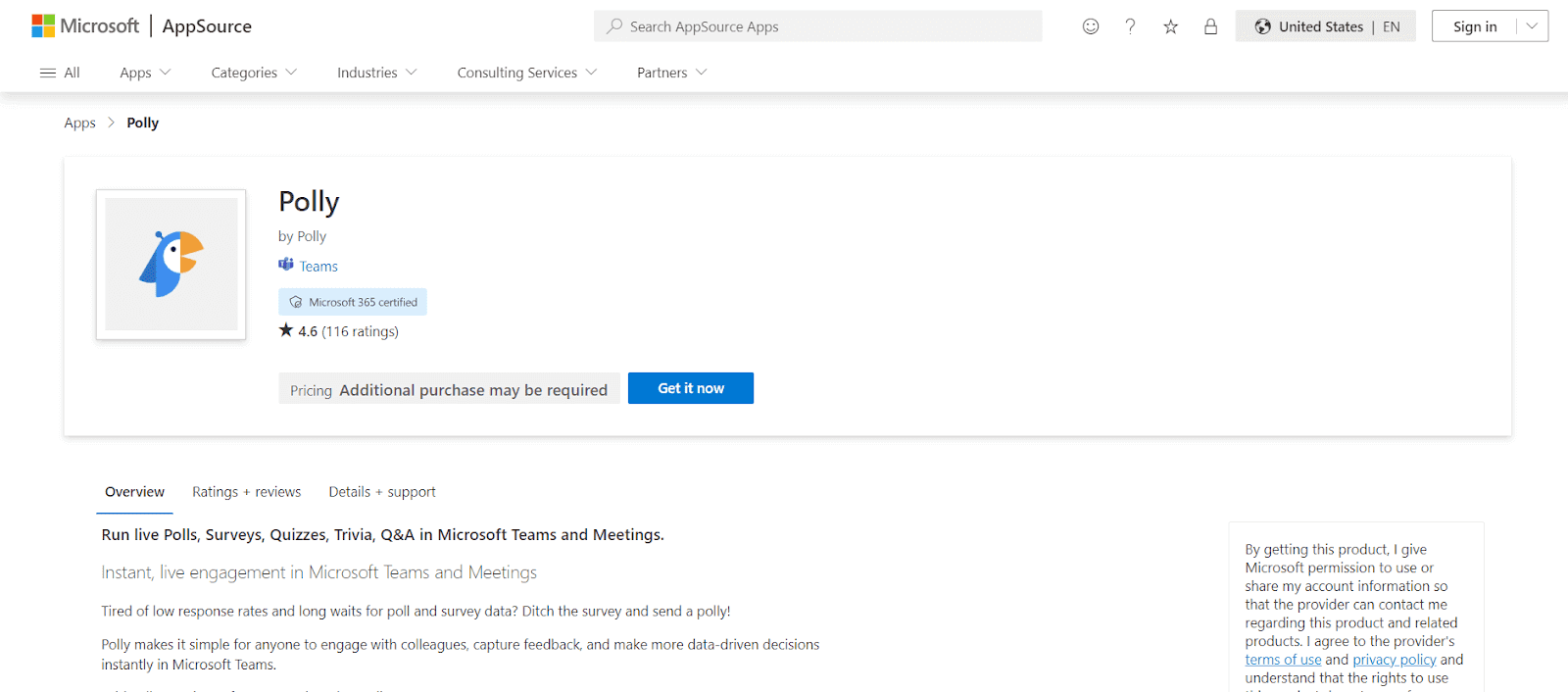Focus the Search AppSource Apps field
Screen dimensions: 1568x692
click(817, 26)
